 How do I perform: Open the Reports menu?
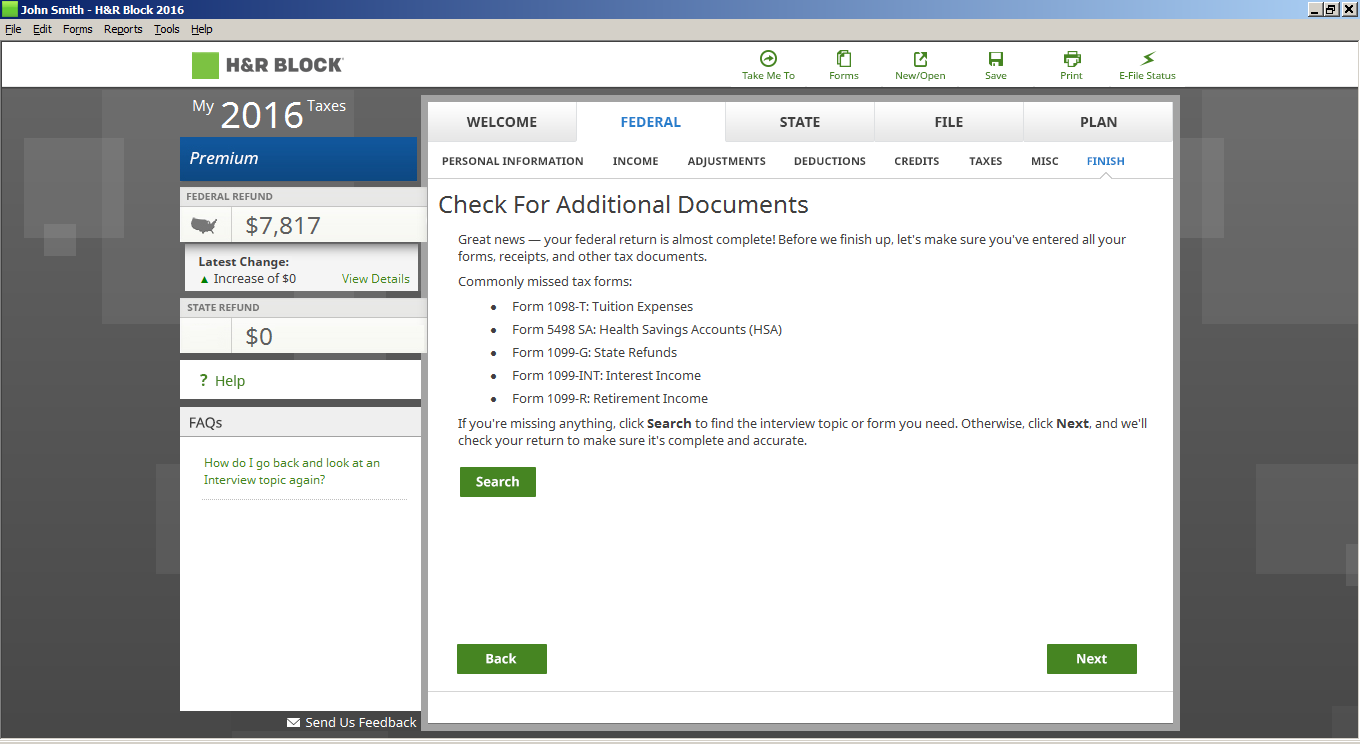tap(123, 29)
